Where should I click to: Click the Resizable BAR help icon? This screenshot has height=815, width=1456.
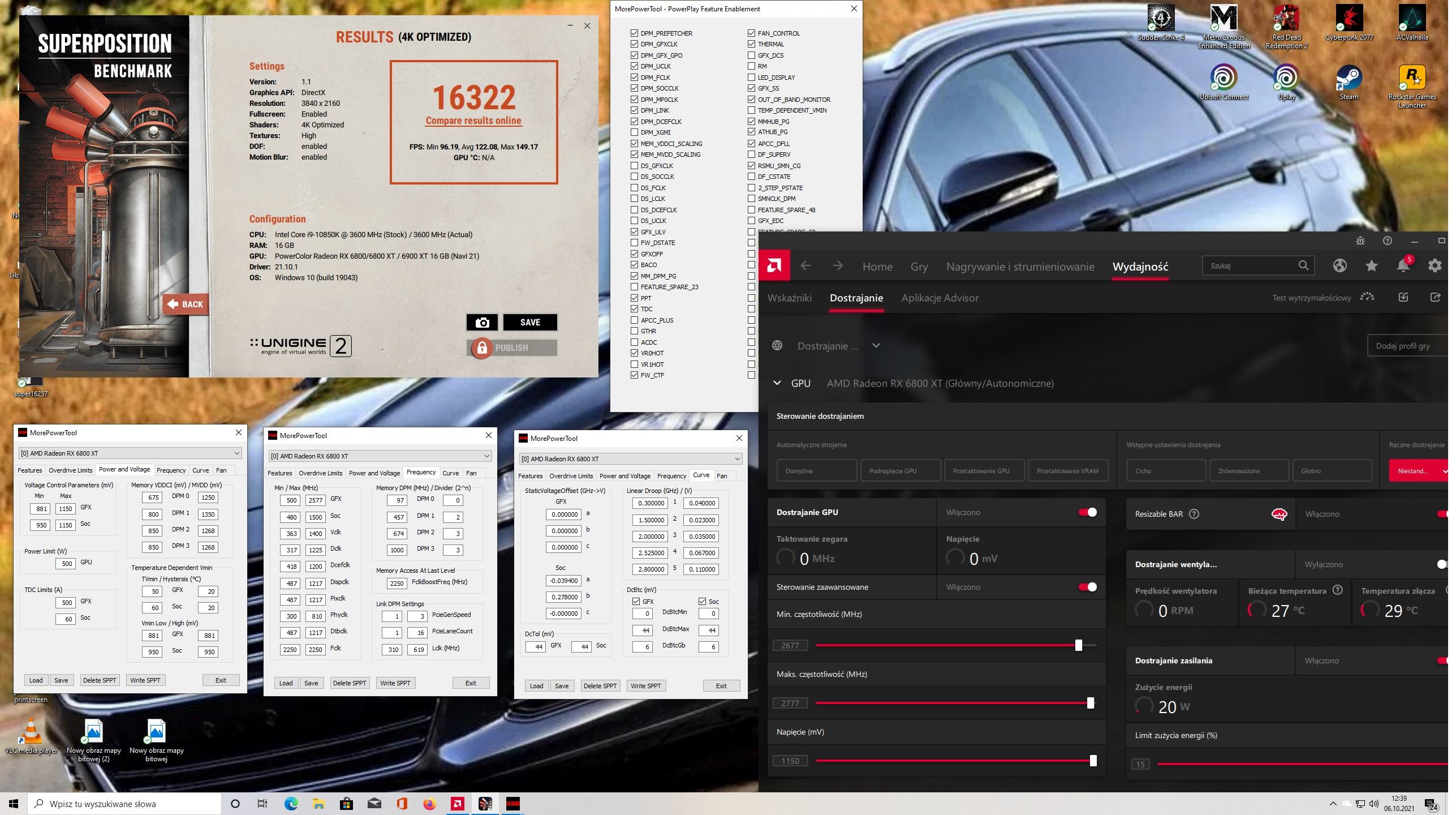point(1194,514)
